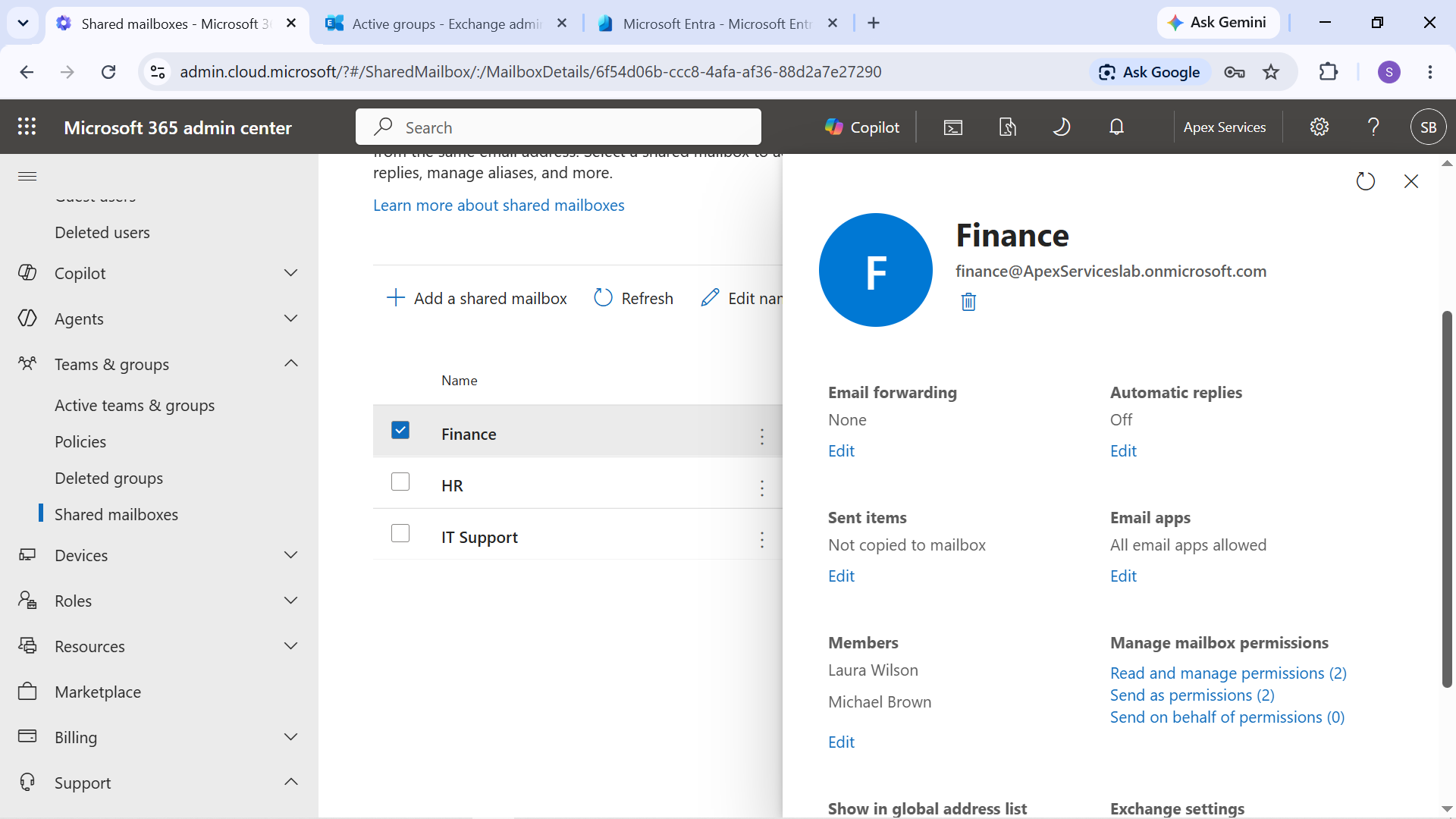1456x819 pixels.
Task: Open Read and manage permissions (2)
Action: 1228,673
